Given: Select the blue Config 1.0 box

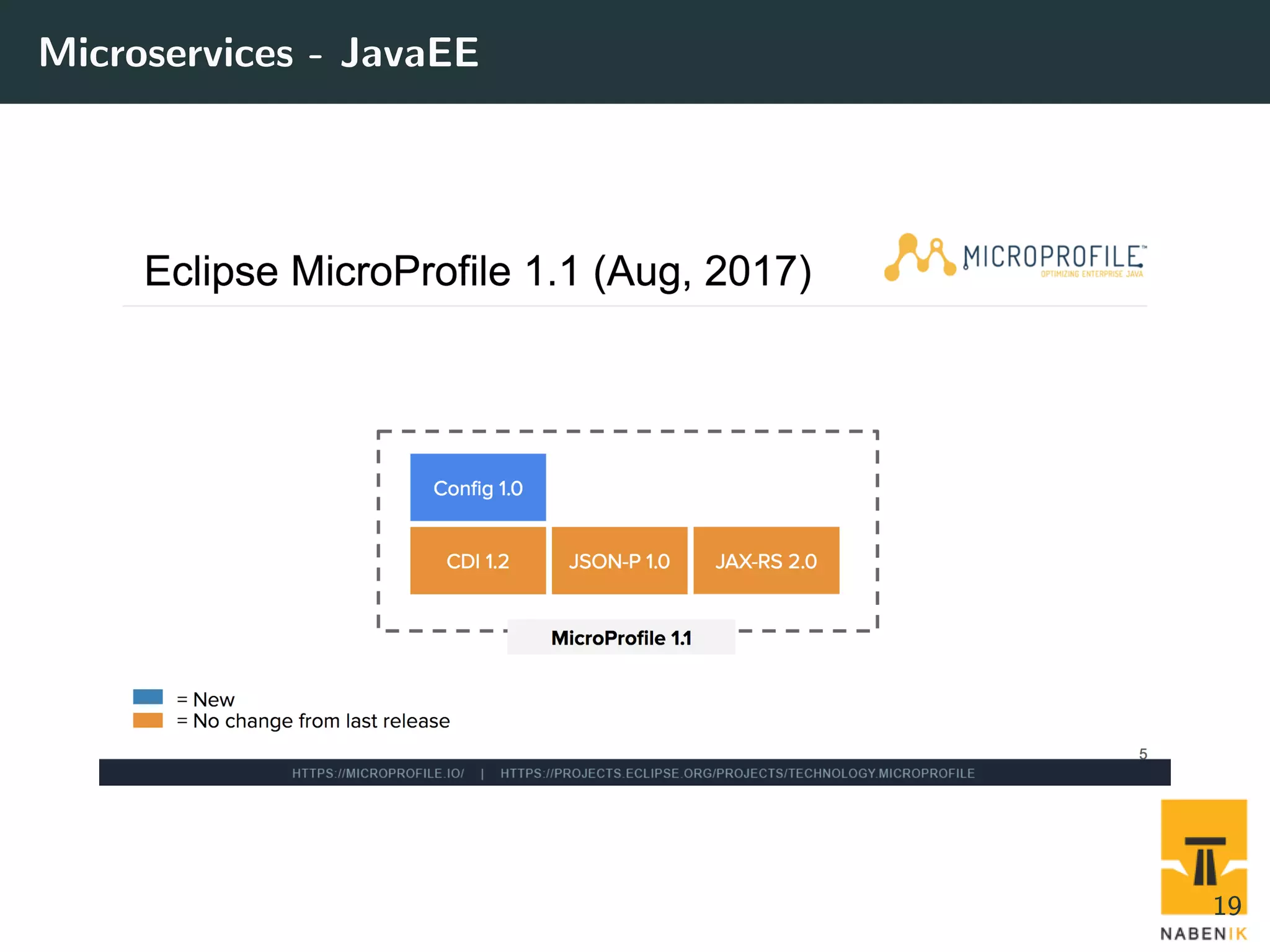Looking at the screenshot, I should [477, 488].
